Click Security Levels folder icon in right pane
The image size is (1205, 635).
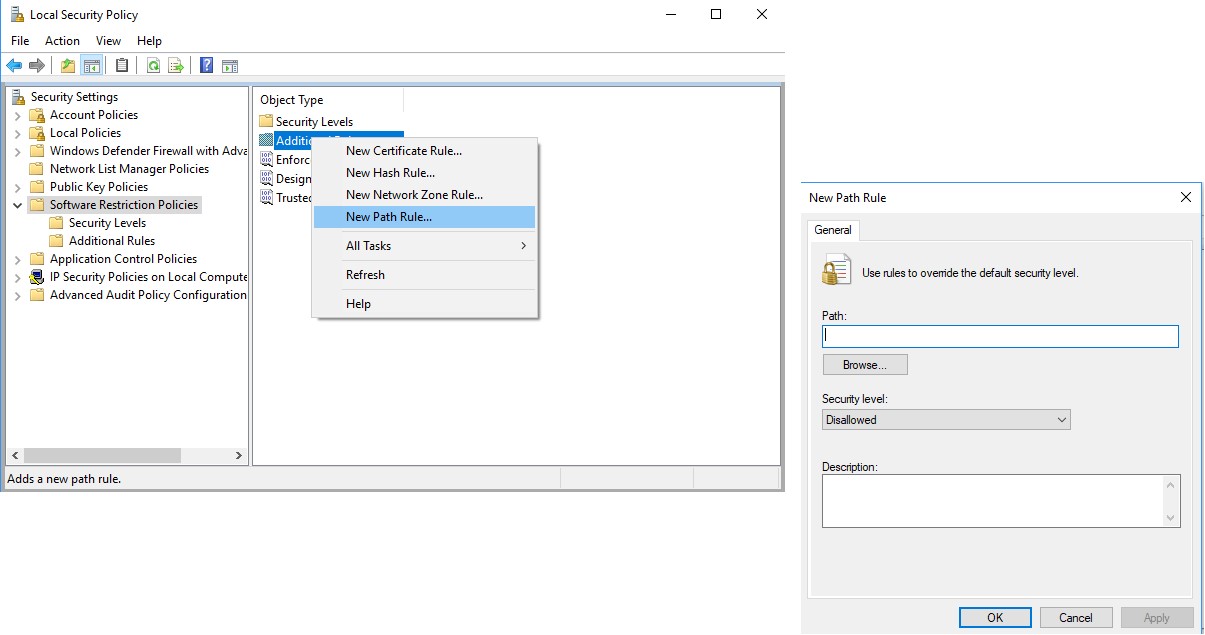[x=266, y=121]
